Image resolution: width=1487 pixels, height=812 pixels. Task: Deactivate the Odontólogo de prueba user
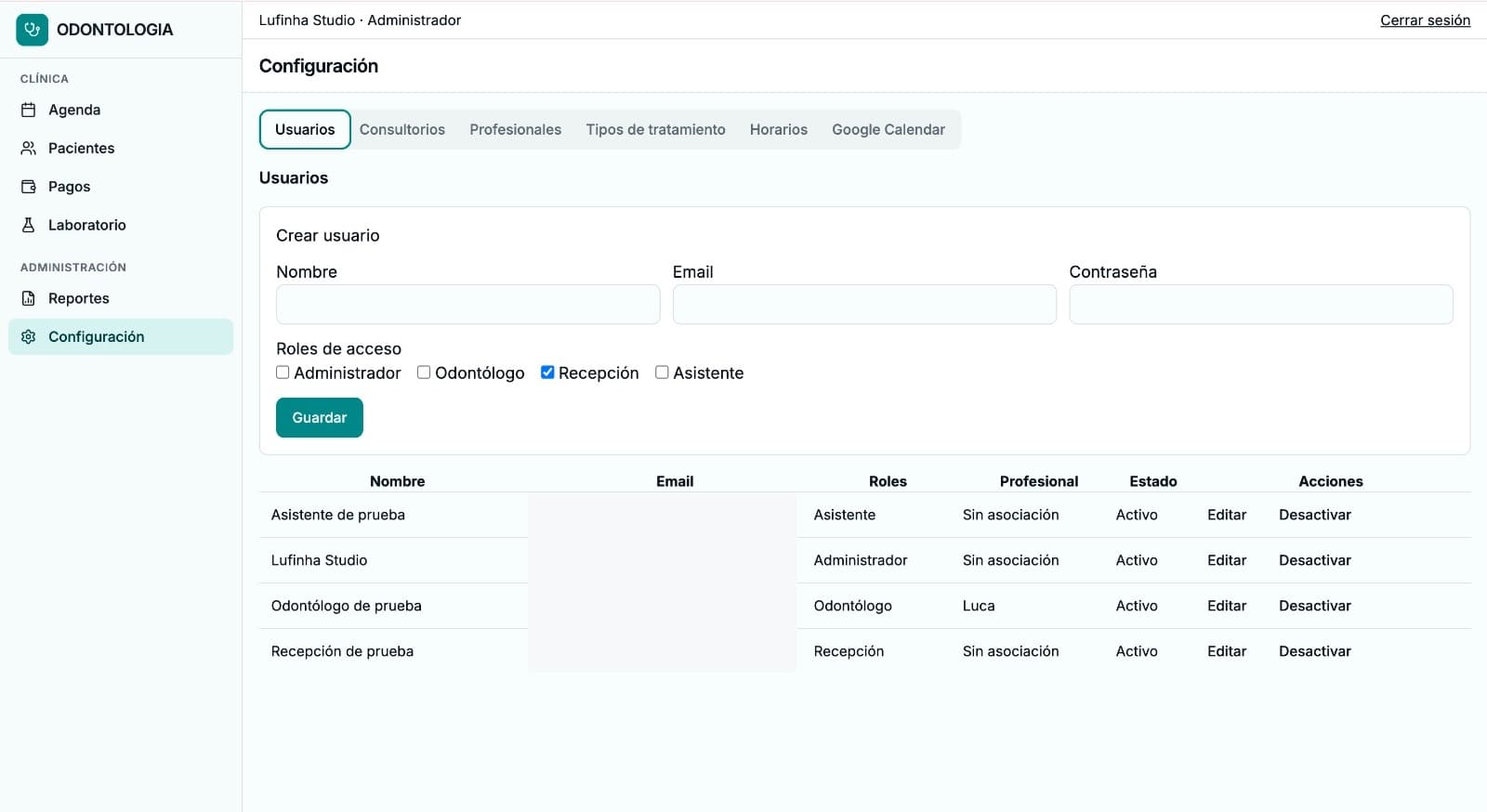coord(1315,606)
